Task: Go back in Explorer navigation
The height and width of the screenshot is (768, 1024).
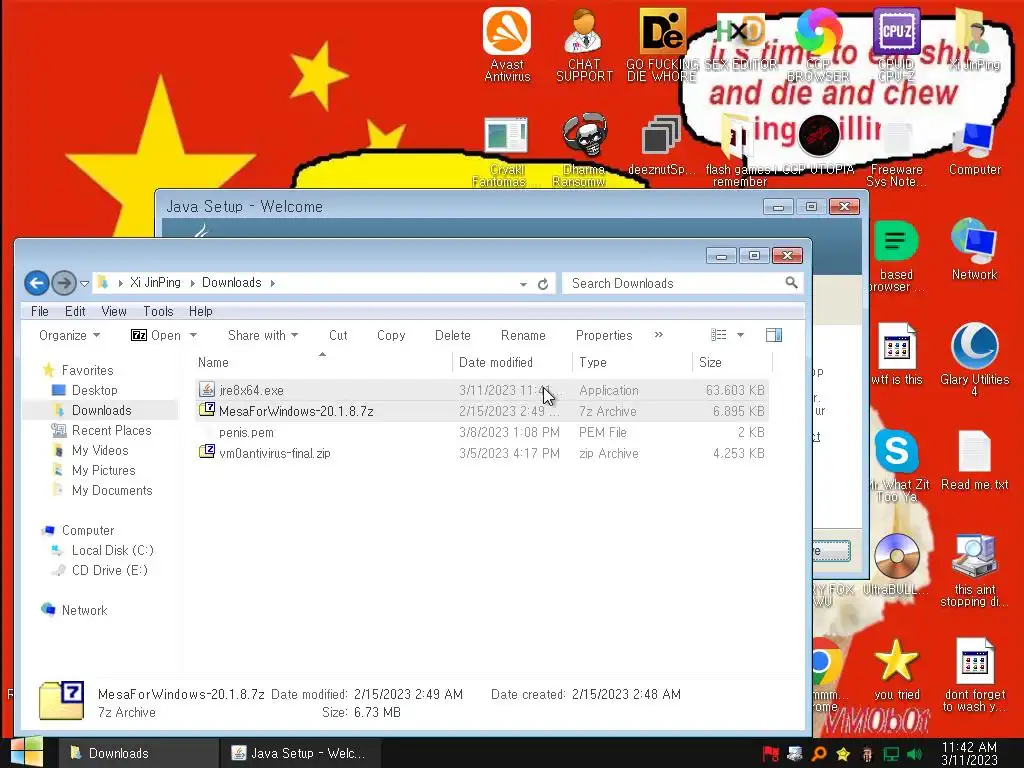Action: (37, 283)
